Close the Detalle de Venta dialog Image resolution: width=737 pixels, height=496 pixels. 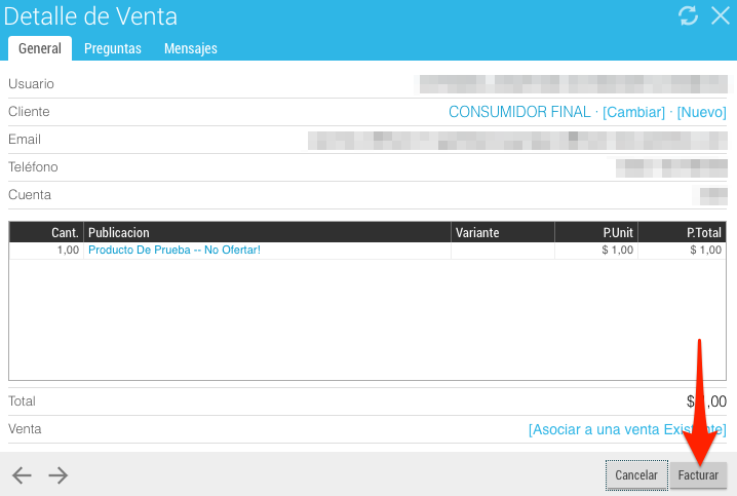tap(720, 16)
